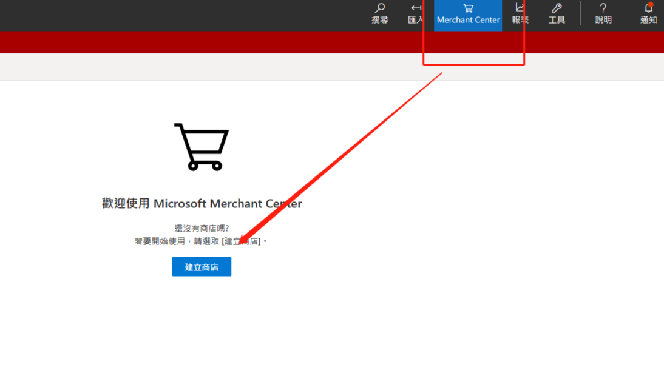The width and height of the screenshot is (664, 374).
Task: Click the 若要開始使用 instruction text
Action: coord(201,241)
